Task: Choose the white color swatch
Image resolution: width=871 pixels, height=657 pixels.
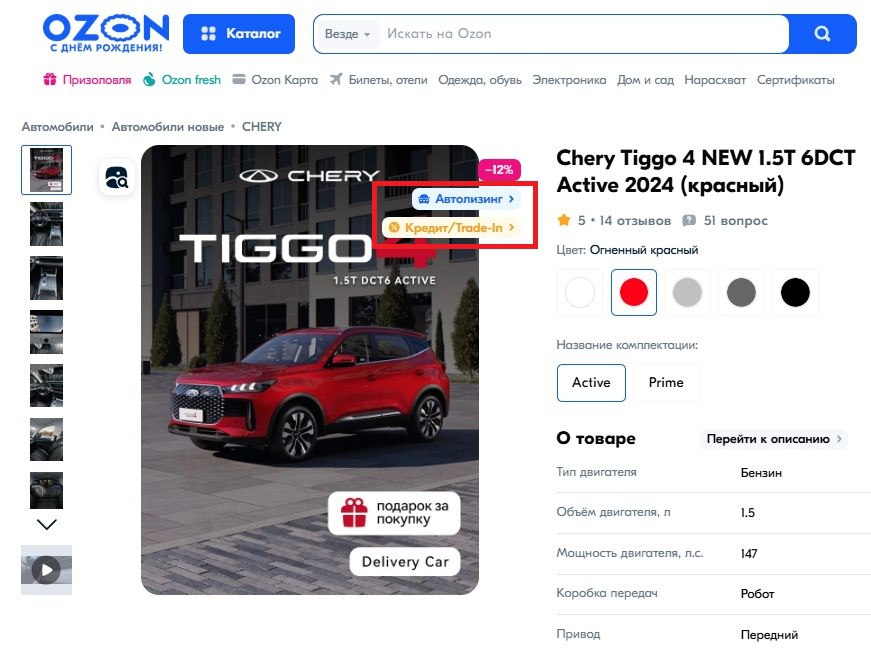Action: point(580,292)
